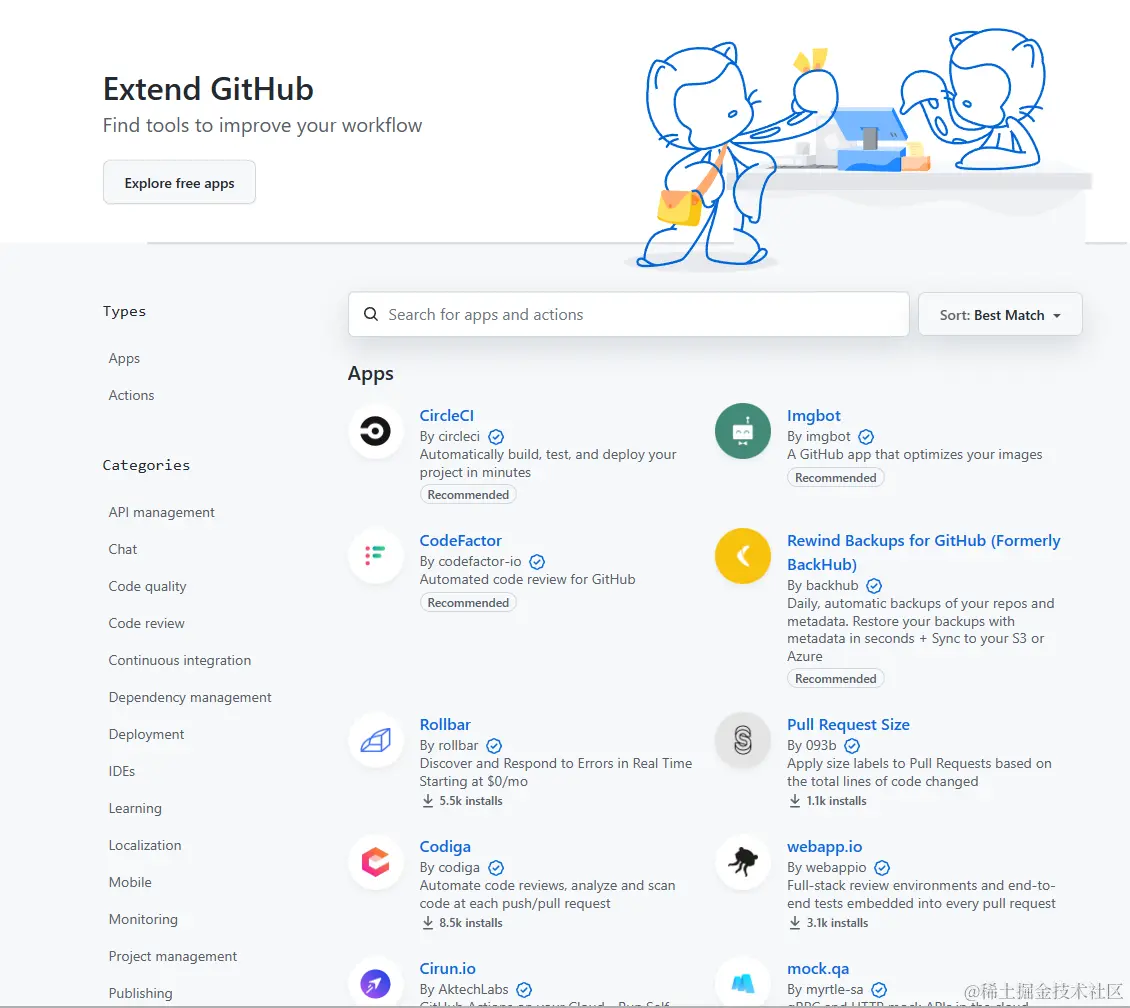This screenshot has width=1130, height=1008.
Task: Click the webapp.io installs download icon
Action: tap(794, 922)
